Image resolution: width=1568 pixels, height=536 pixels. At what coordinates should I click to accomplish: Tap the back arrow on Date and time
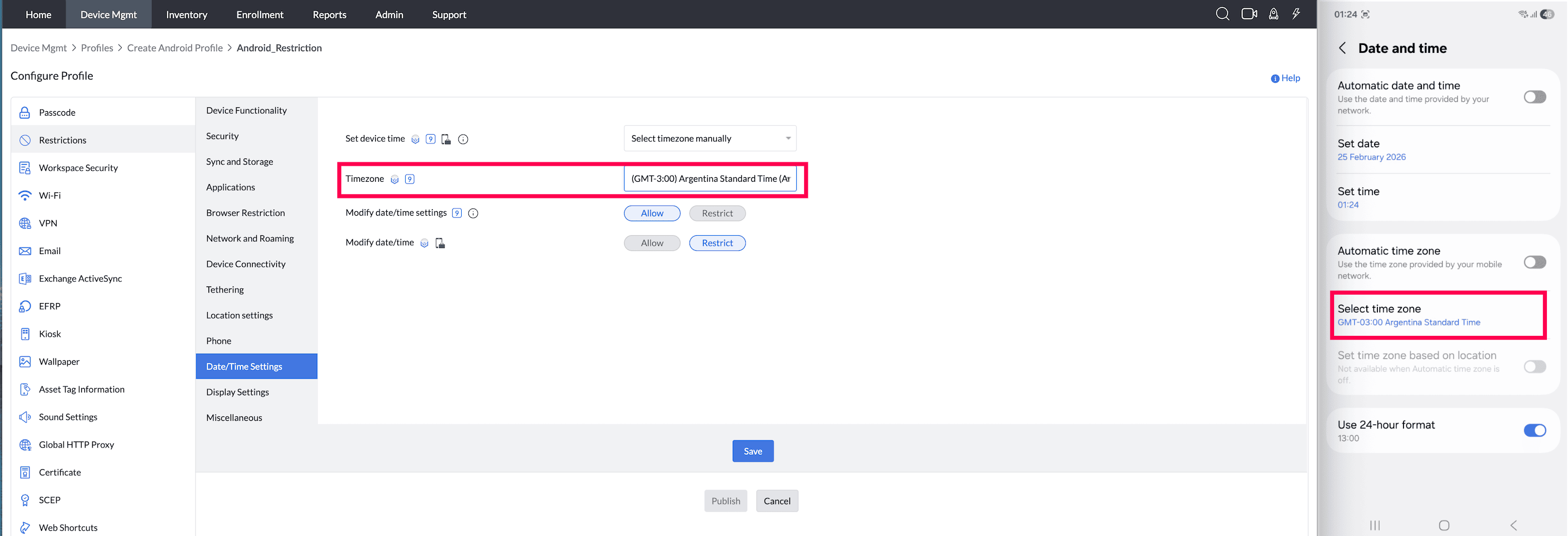(x=1342, y=48)
